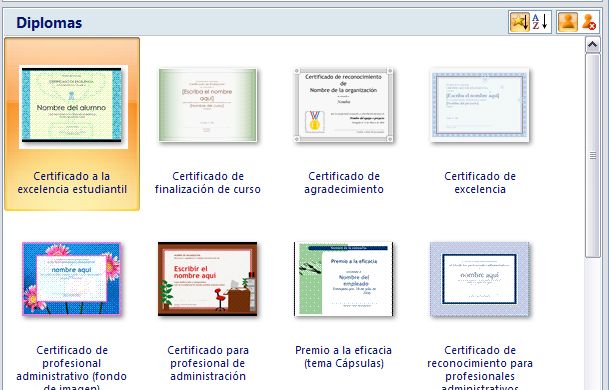Click the vertical scrollbar thumb

tap(593, 155)
